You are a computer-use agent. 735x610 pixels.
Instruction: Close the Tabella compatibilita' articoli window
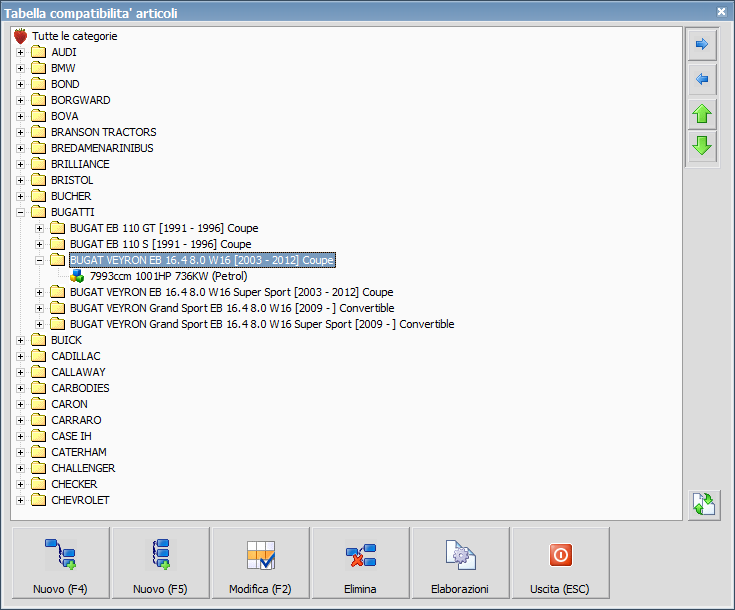click(x=721, y=12)
